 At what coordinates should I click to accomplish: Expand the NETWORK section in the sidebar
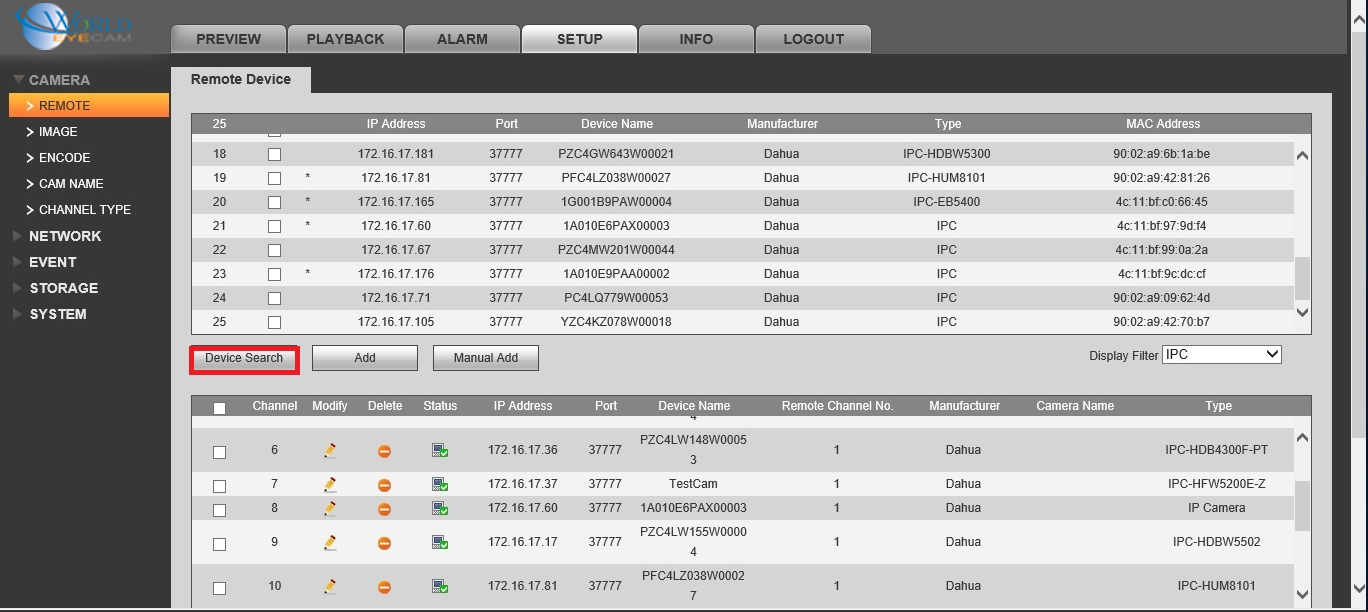point(65,236)
